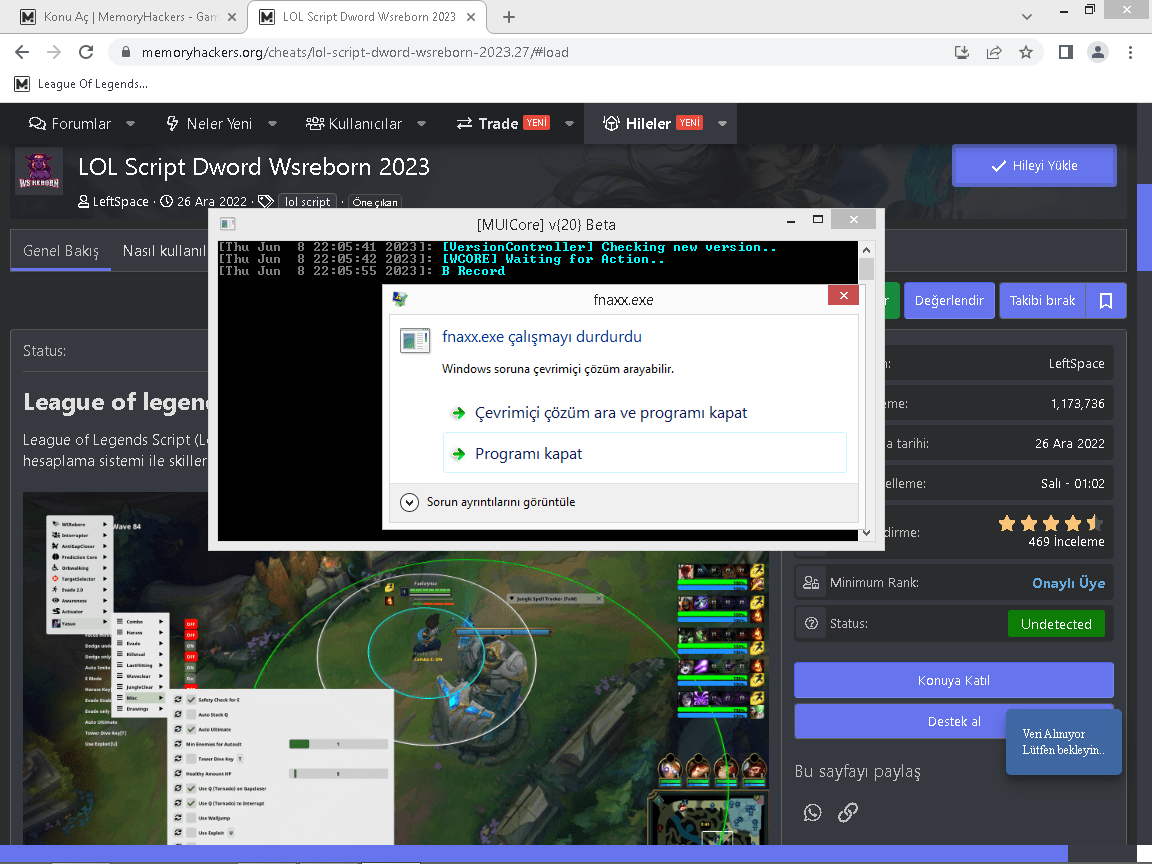Open the Forumlar menu

pyautogui.click(x=71, y=123)
